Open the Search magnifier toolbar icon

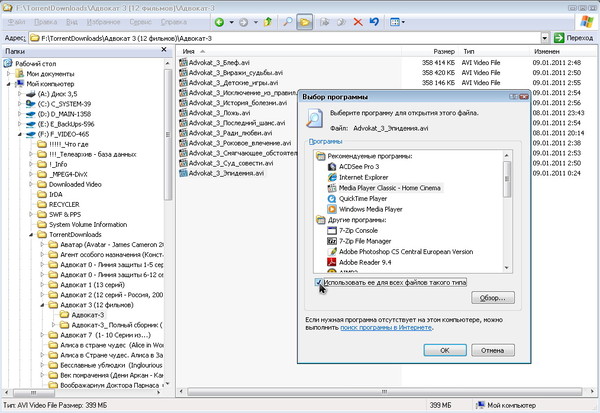click(x=287, y=22)
